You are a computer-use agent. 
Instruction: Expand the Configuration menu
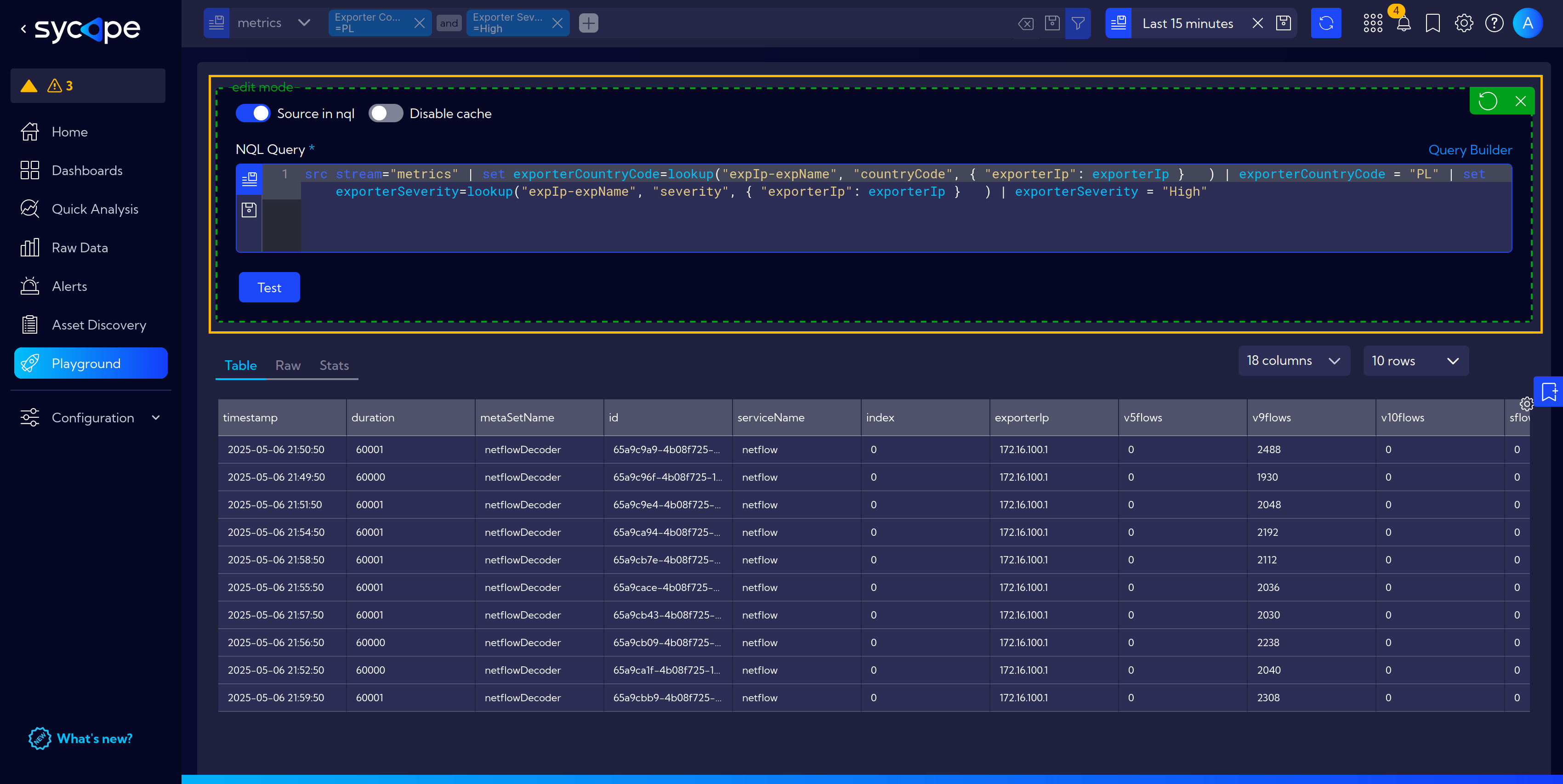click(x=91, y=417)
